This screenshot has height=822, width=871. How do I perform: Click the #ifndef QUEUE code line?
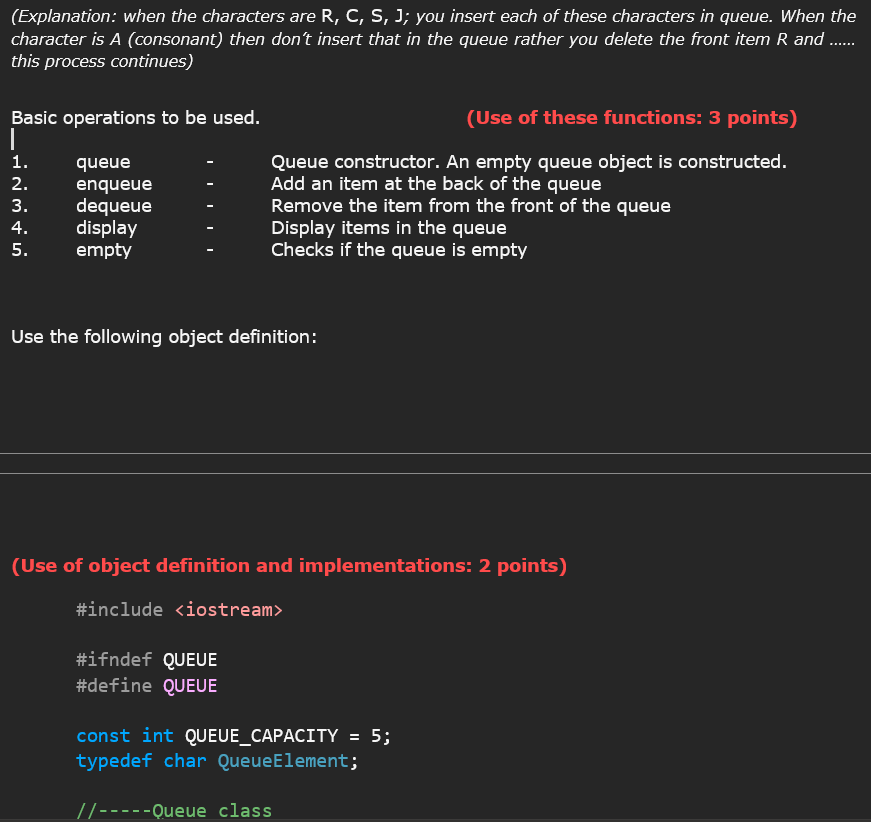(x=146, y=660)
